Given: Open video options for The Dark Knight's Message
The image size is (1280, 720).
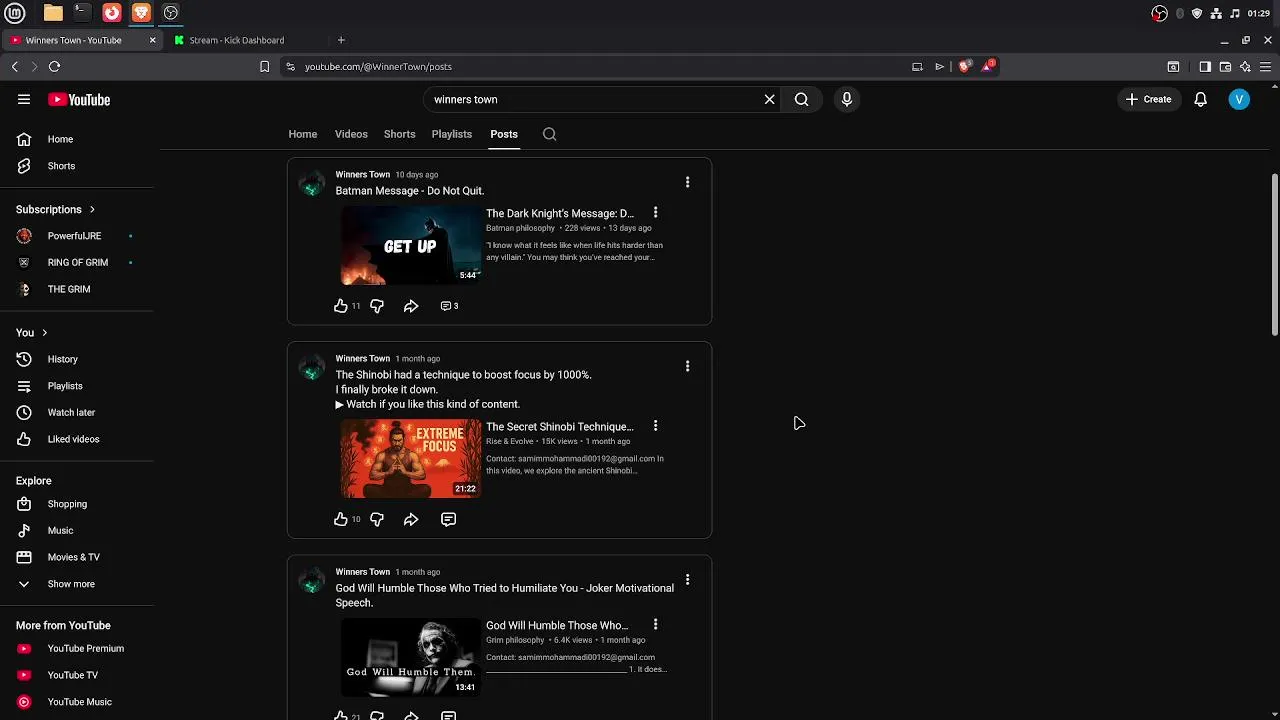Looking at the screenshot, I should [655, 213].
